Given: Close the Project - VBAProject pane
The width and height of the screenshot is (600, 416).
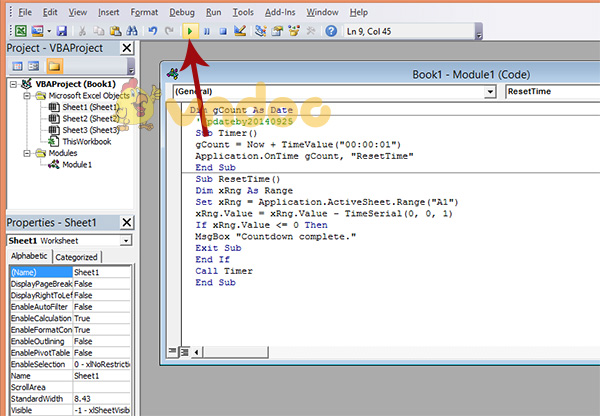Looking at the screenshot, I should point(127,48).
